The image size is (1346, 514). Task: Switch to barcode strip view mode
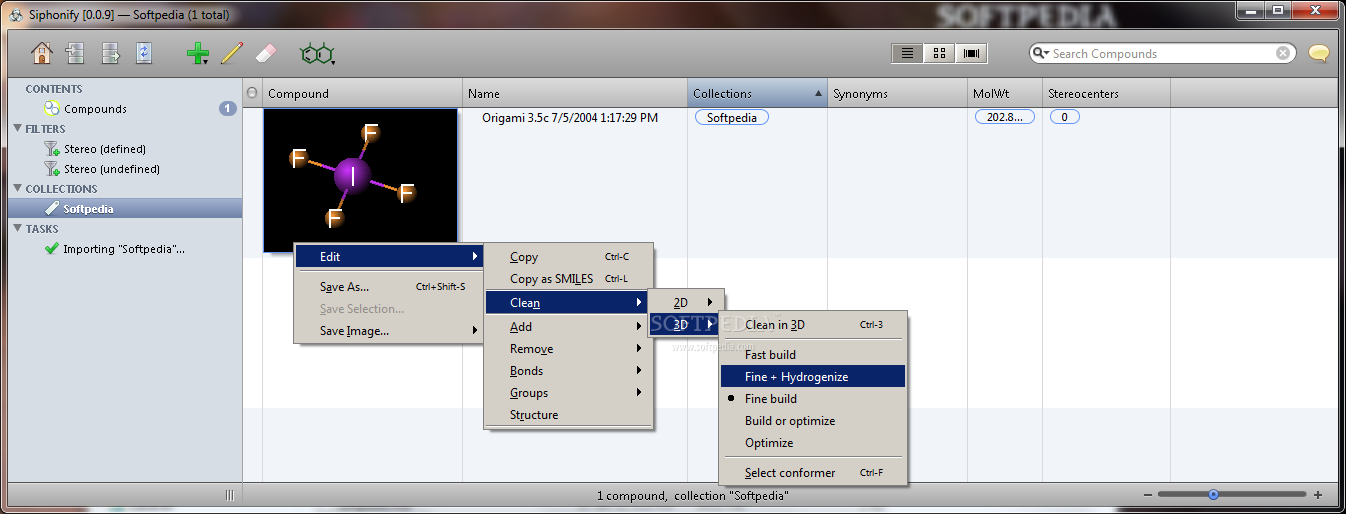(971, 54)
